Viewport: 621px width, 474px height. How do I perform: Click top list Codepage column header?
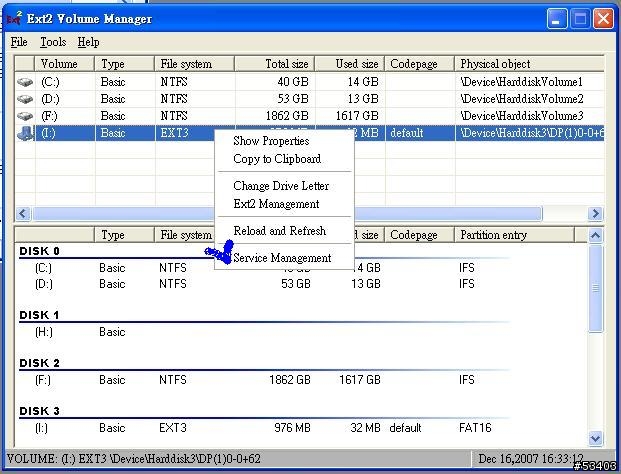click(419, 64)
